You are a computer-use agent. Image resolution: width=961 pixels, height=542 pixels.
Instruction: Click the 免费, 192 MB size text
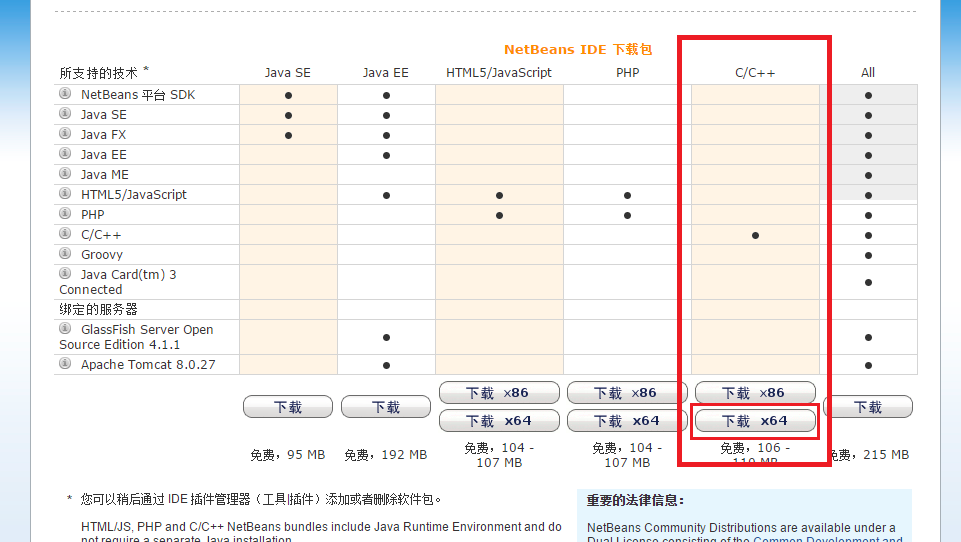(x=386, y=455)
